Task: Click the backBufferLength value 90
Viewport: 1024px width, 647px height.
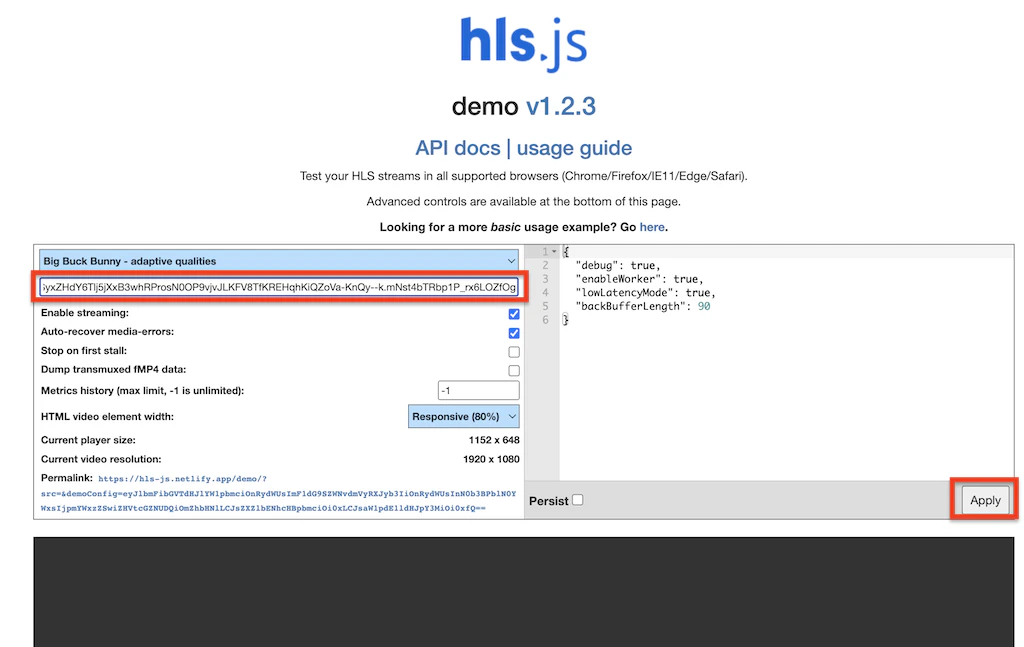Action: click(703, 306)
